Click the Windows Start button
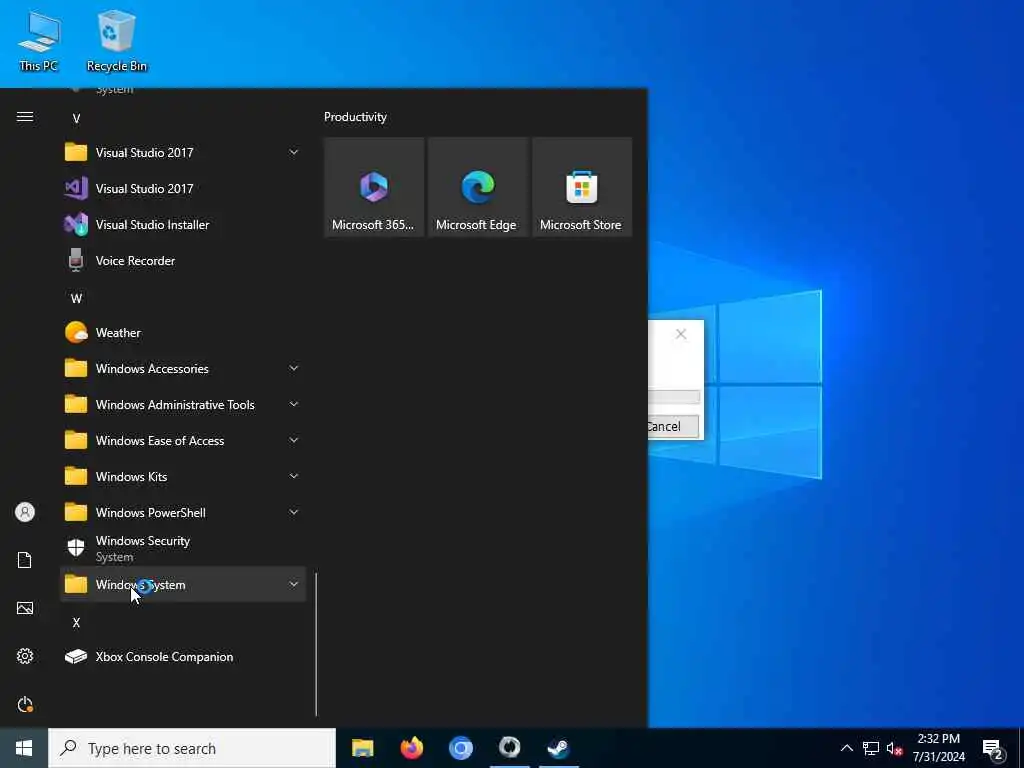 pyautogui.click(x=24, y=748)
